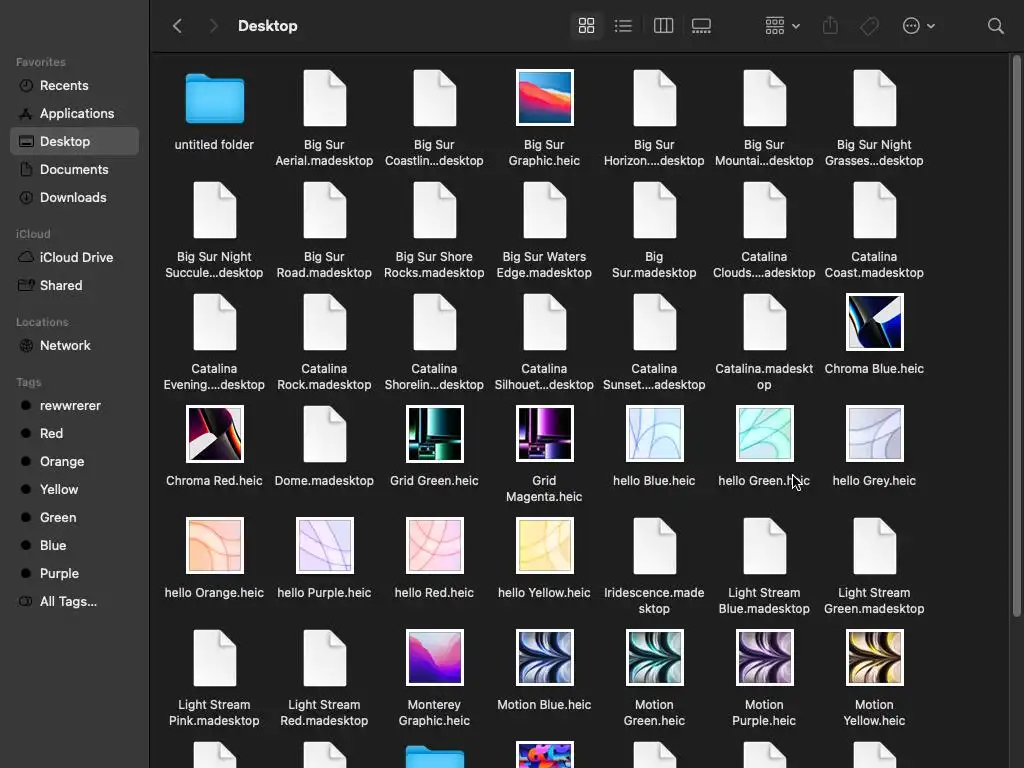This screenshot has height=768, width=1024.
Task: Select Light Stream Pink.madesktop icon
Action: click(214, 658)
